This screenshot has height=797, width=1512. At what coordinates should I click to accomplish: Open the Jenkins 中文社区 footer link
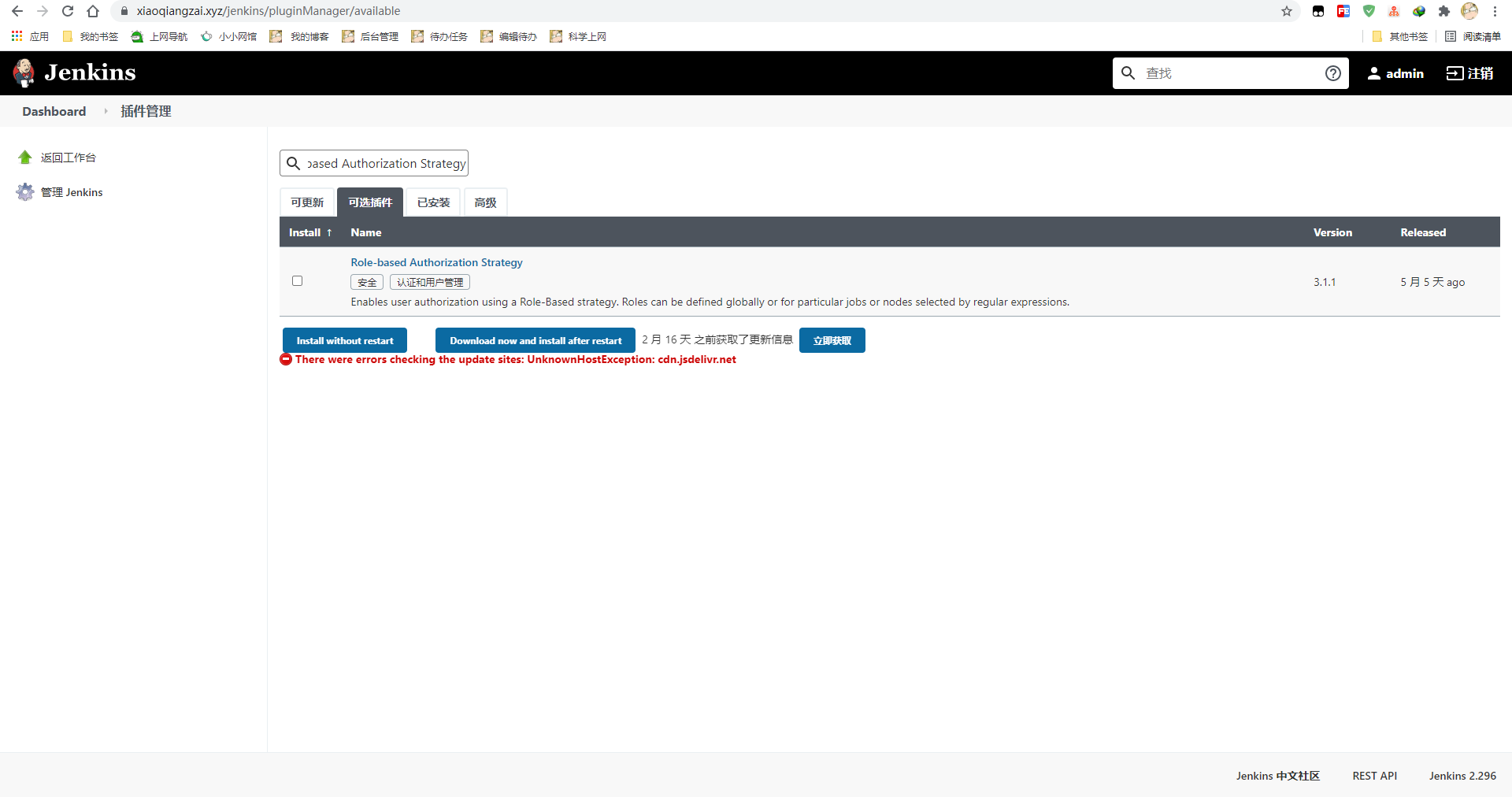1278,776
